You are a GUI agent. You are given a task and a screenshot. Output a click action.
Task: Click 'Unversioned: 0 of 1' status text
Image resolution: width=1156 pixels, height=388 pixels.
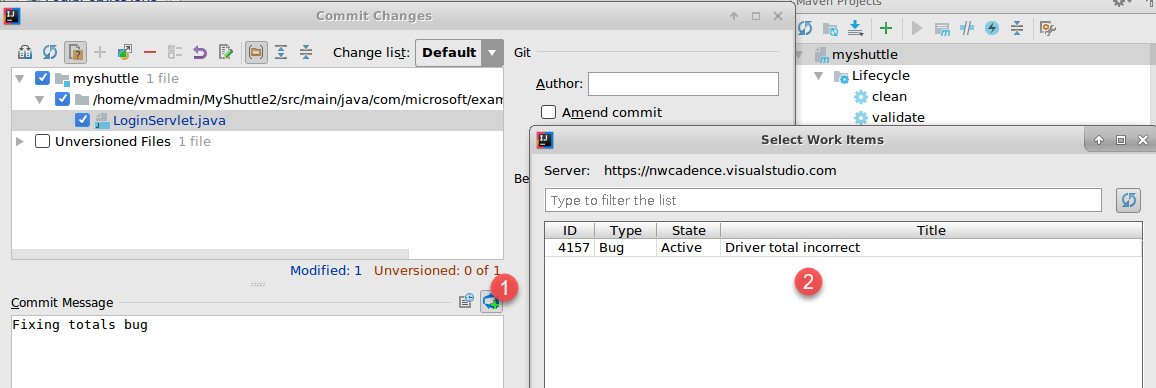pos(436,271)
